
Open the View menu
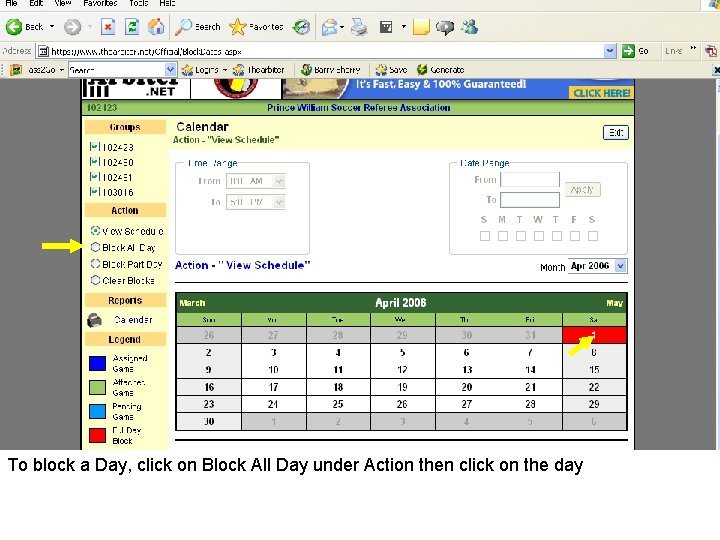(x=62, y=3)
